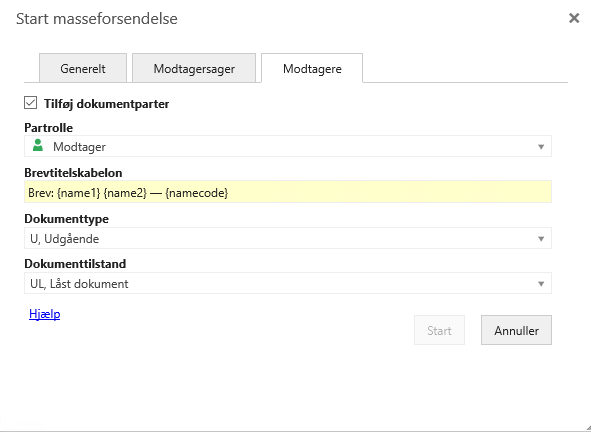Focus the Brevtitelskabelon text field

coord(288,192)
